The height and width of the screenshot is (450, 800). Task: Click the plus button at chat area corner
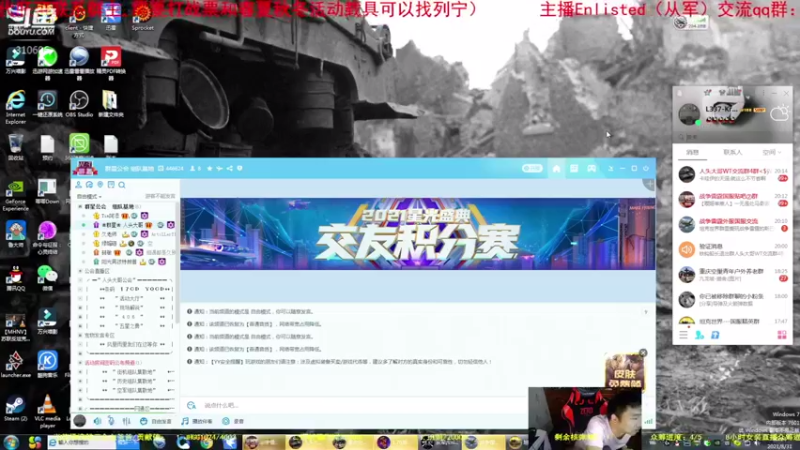tap(649, 184)
